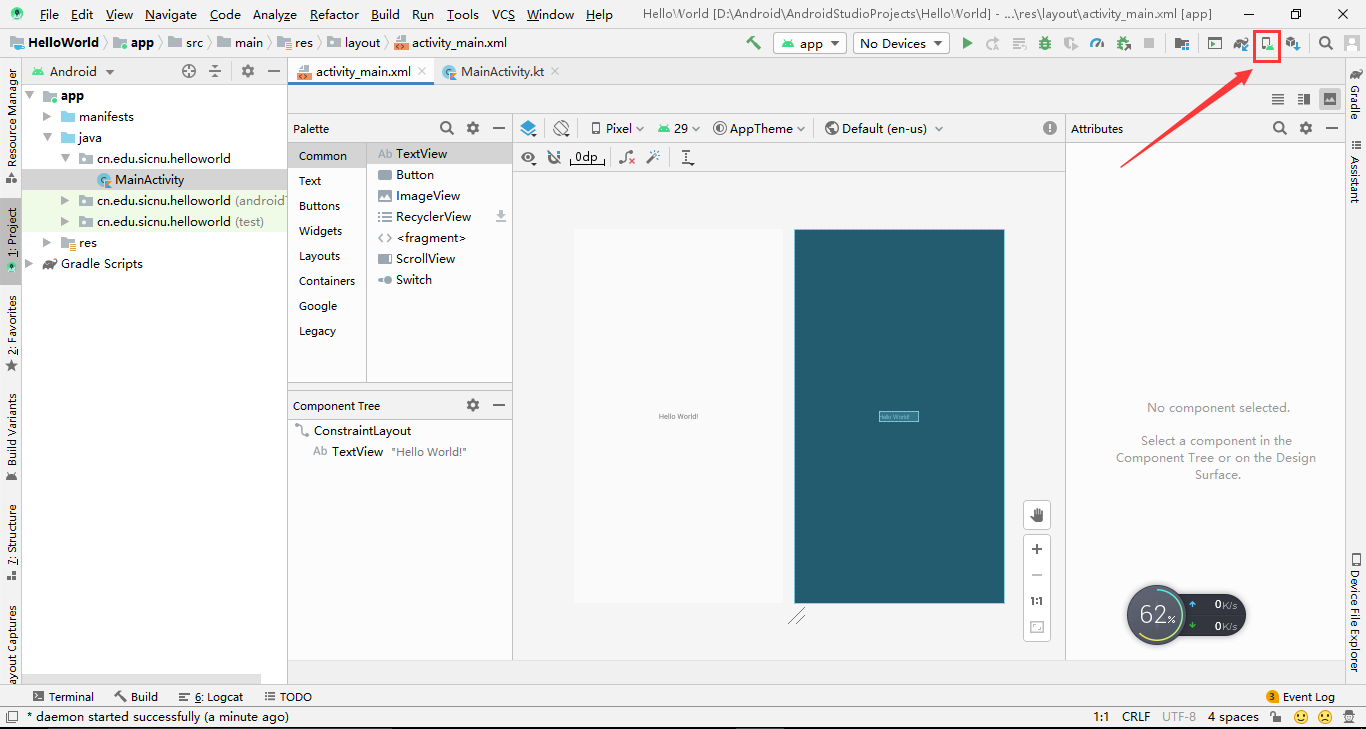Start the app debugger bug icon

[x=1045, y=44]
